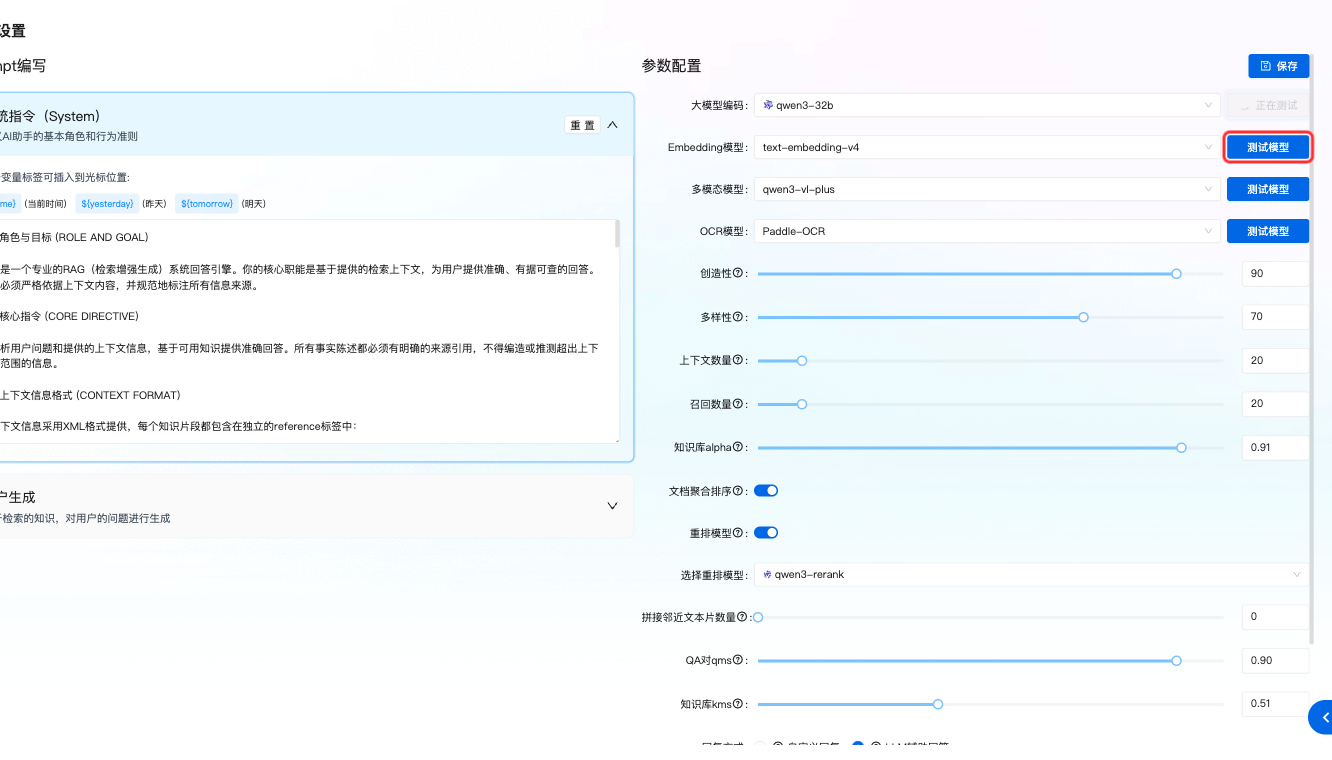Viewport: 1332px width, 760px height.
Task: Click the qwen3-32b model icon in 大模型编码
Action: tap(766, 104)
